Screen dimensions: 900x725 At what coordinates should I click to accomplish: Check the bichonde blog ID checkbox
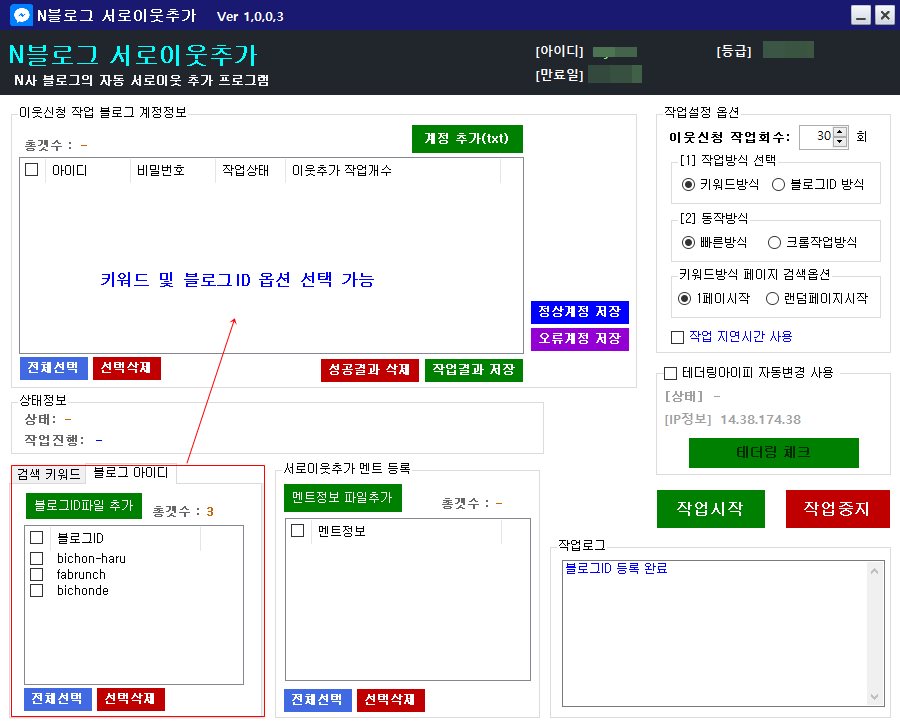37,590
